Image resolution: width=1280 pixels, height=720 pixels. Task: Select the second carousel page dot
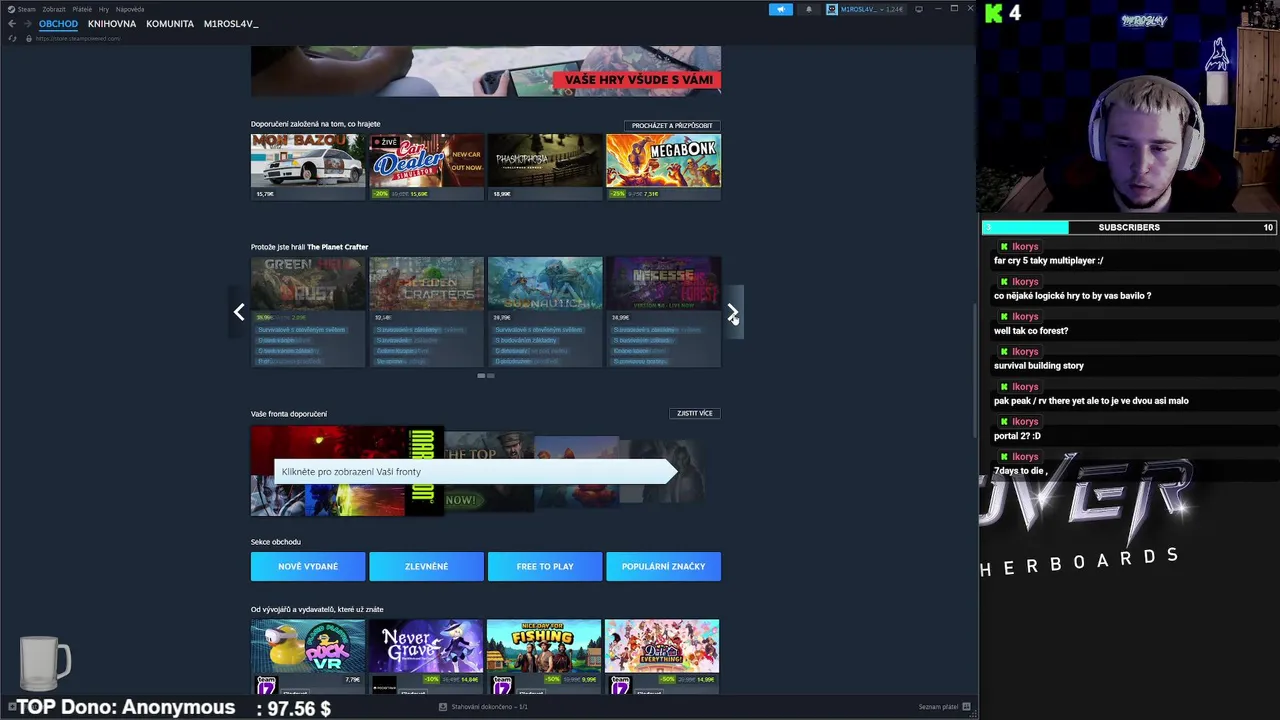click(491, 376)
